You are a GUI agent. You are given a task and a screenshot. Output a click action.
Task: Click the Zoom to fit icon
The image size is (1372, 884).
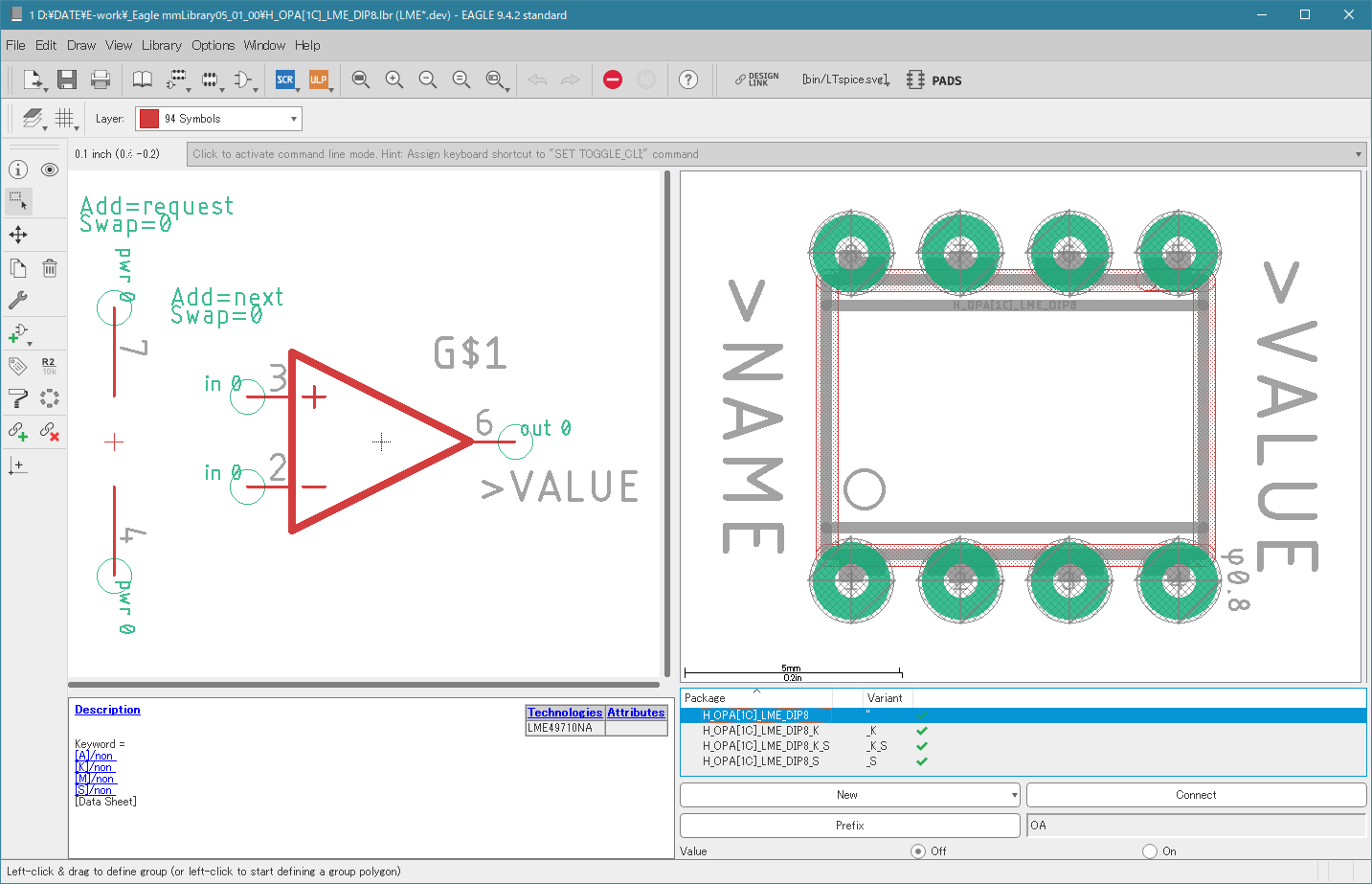point(360,79)
